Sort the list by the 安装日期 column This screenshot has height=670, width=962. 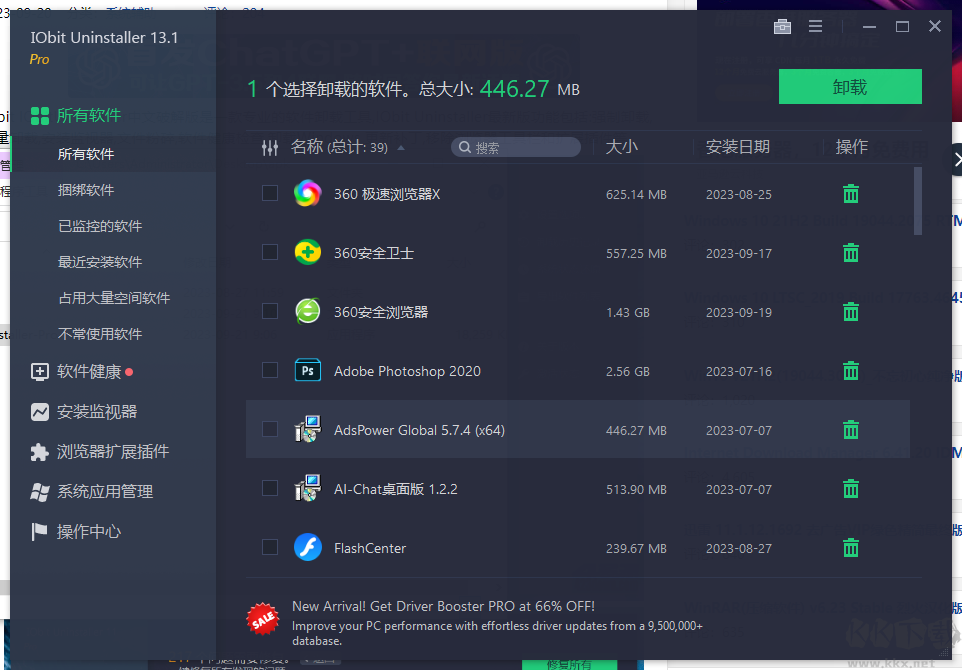737,147
